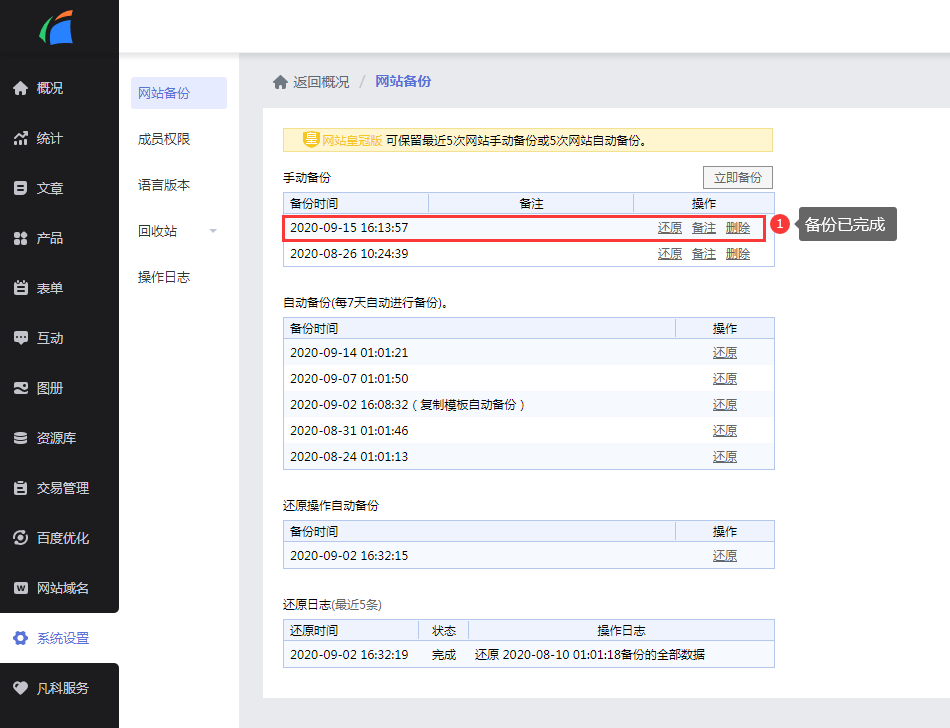The width and height of the screenshot is (950, 728).
Task: Delete the 2020-09-15 16:13:57 backup
Action: pyautogui.click(x=738, y=228)
